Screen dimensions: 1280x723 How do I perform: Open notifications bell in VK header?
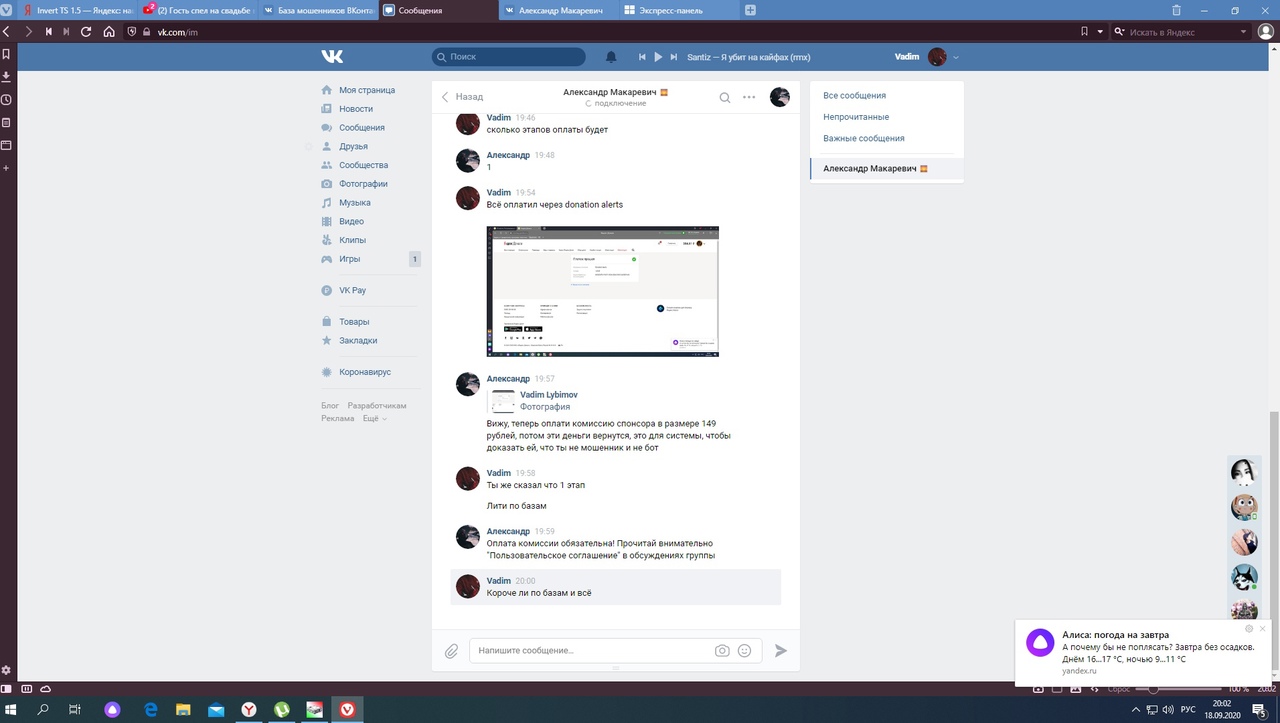point(611,57)
